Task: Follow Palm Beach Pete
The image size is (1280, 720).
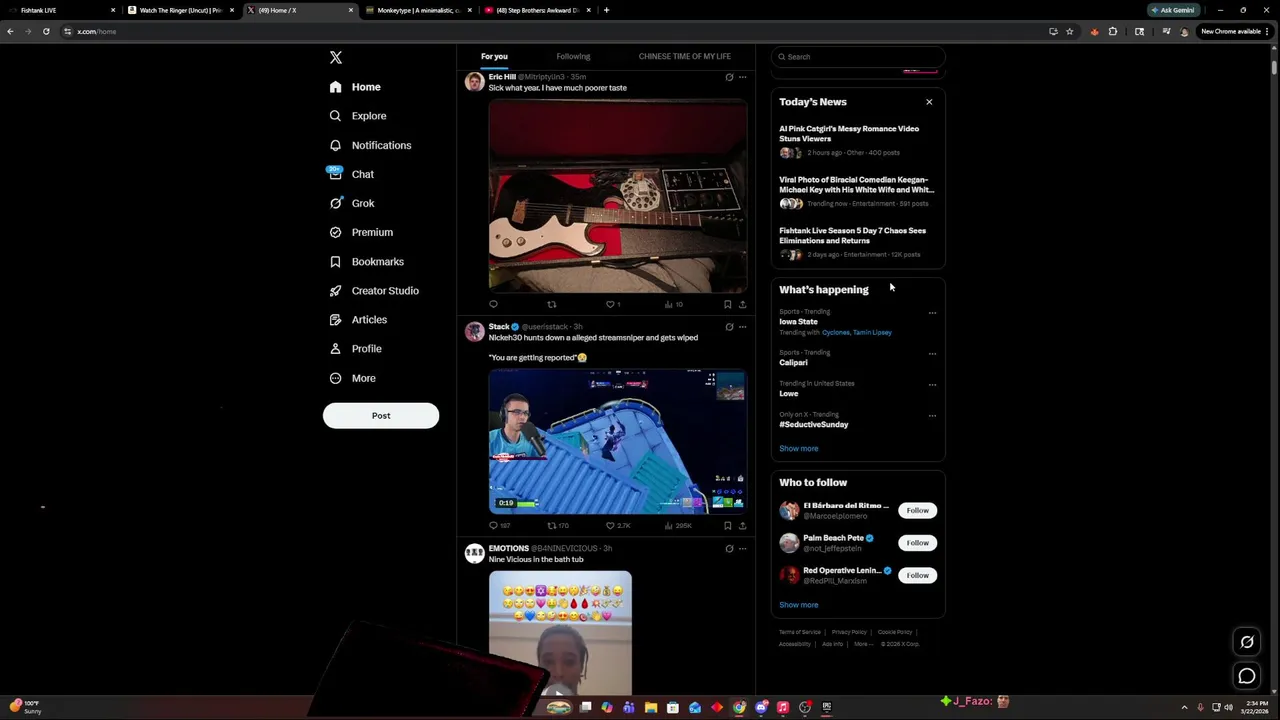Action: (917, 543)
